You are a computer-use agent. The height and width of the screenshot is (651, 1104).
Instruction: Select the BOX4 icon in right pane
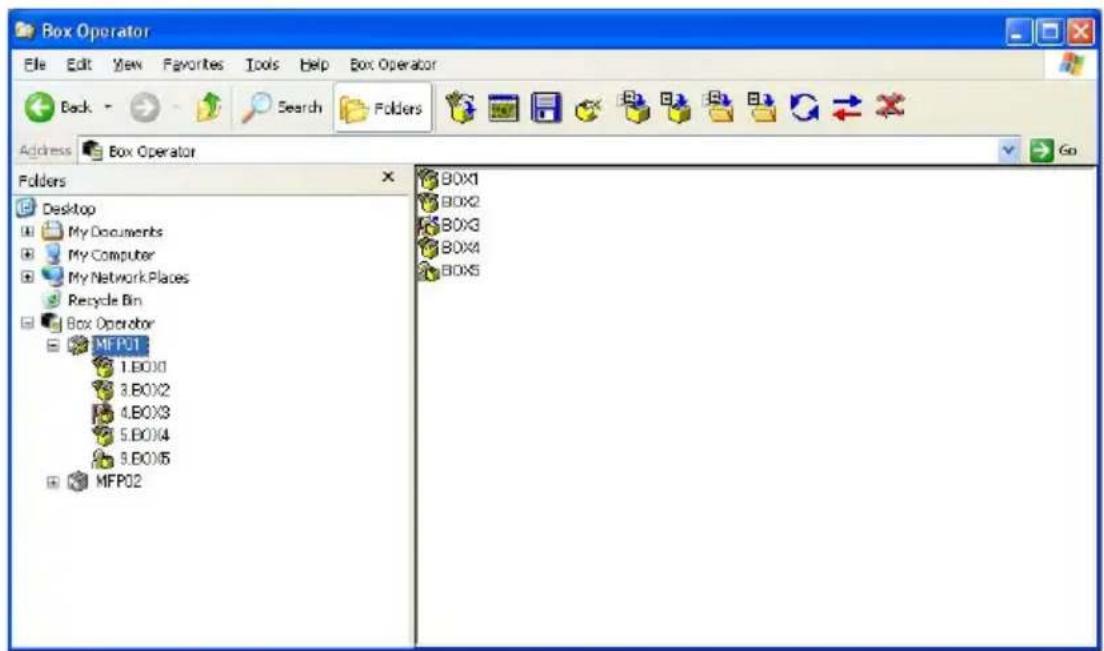click(427, 248)
